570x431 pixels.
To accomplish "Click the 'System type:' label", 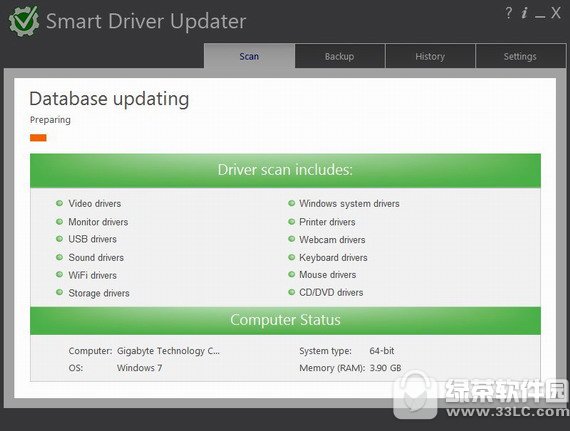I will click(325, 351).
